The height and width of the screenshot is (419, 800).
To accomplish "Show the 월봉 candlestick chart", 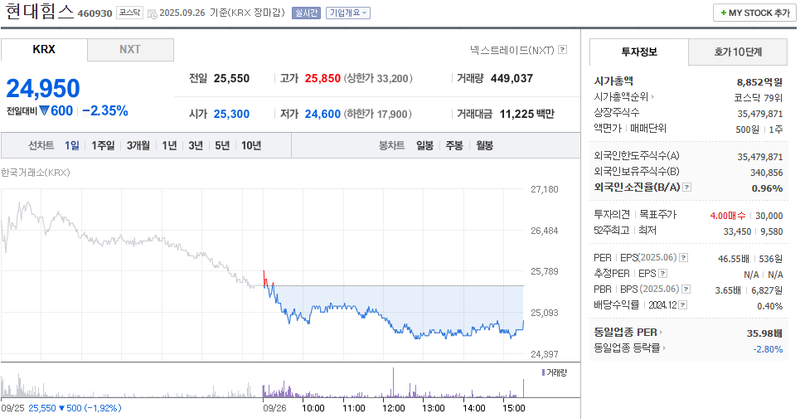I will coord(484,145).
